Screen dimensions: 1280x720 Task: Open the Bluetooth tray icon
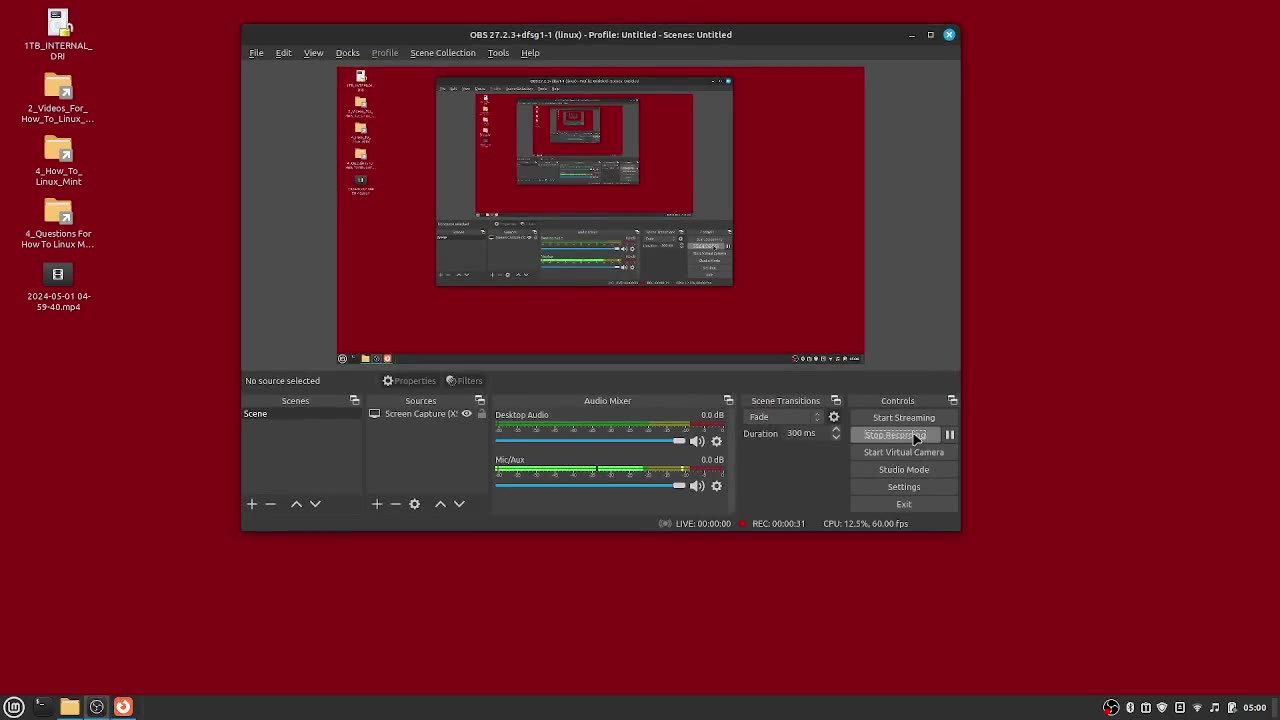point(1130,708)
